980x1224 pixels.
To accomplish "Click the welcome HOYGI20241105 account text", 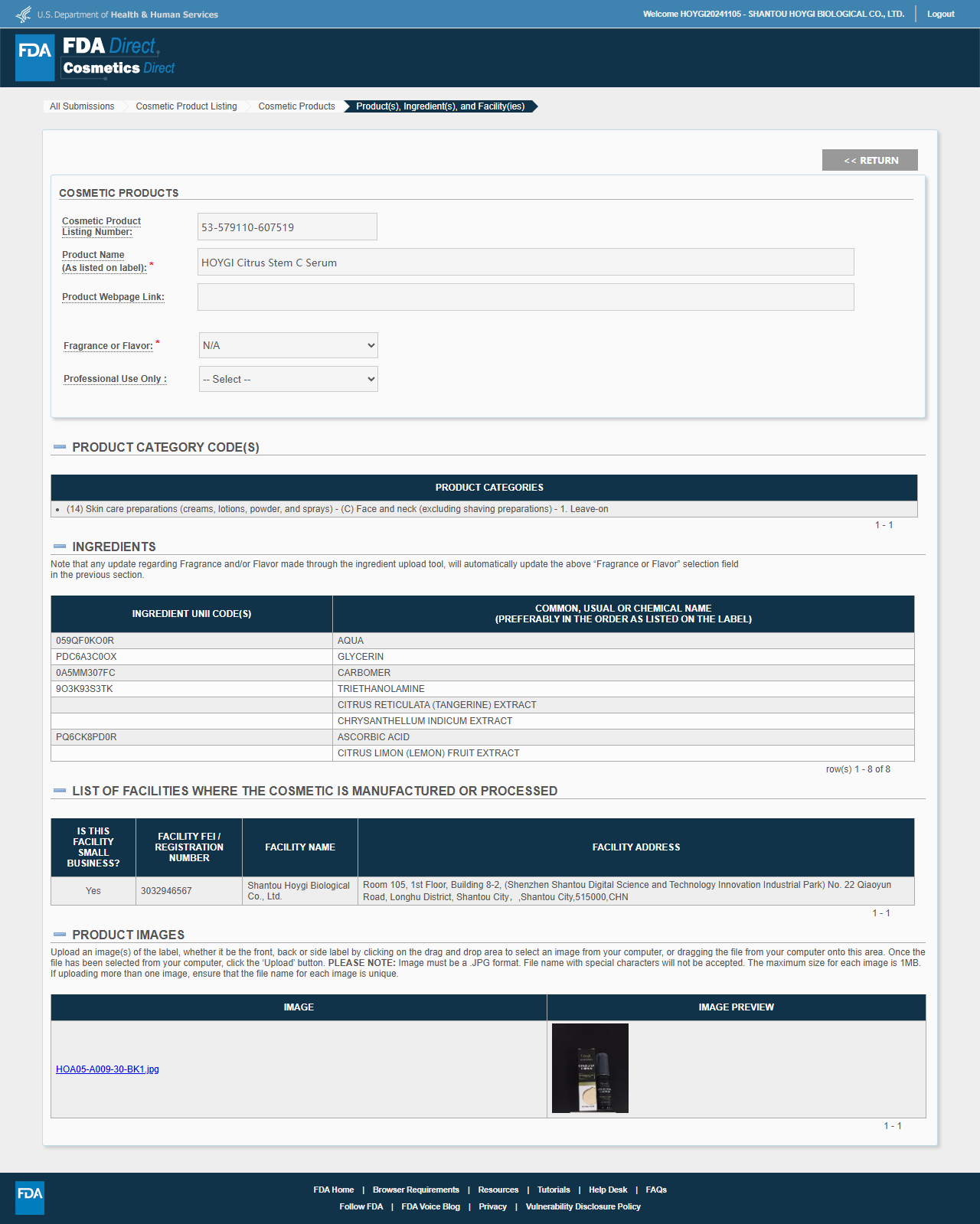I will [773, 14].
